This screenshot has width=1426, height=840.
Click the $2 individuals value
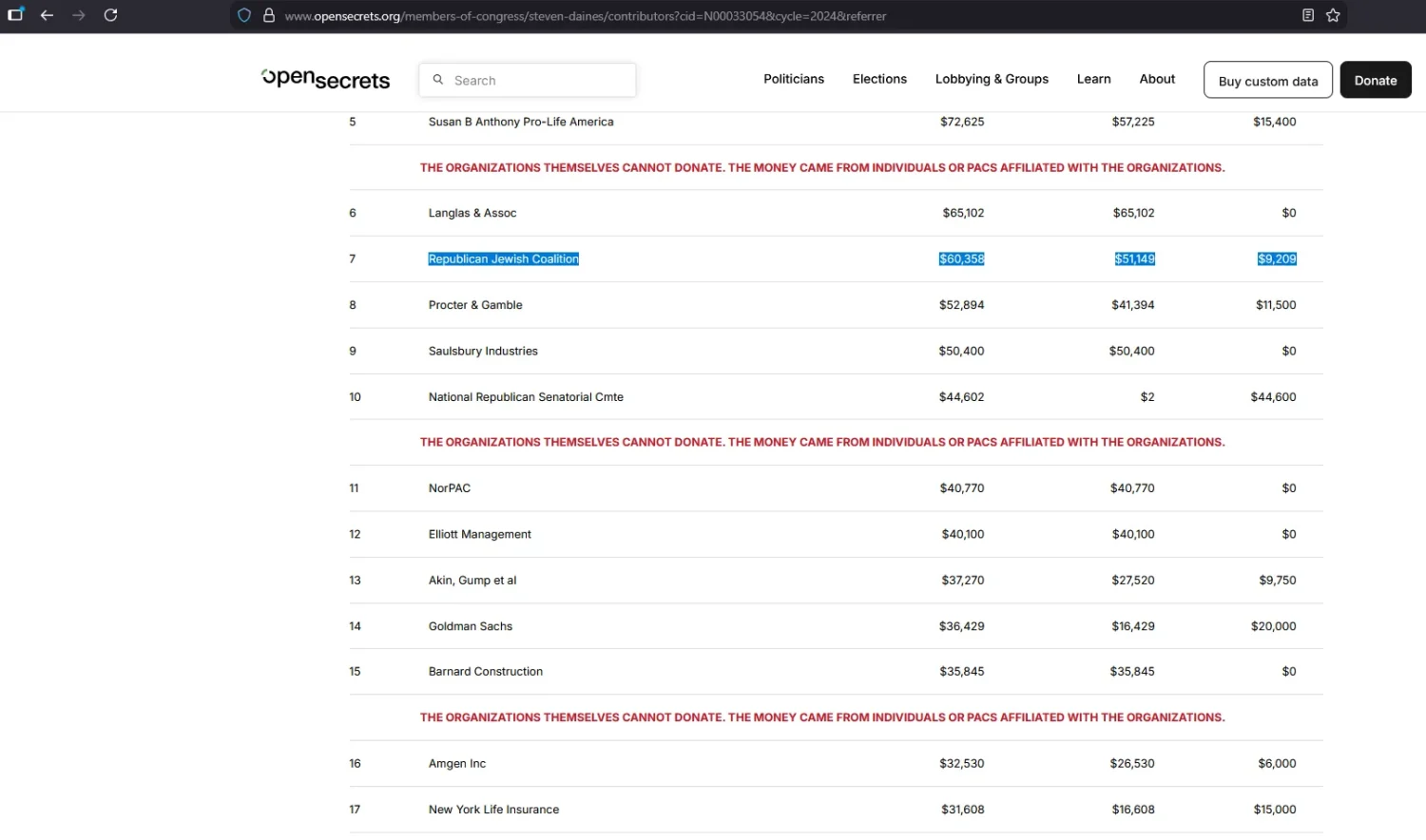tap(1147, 397)
